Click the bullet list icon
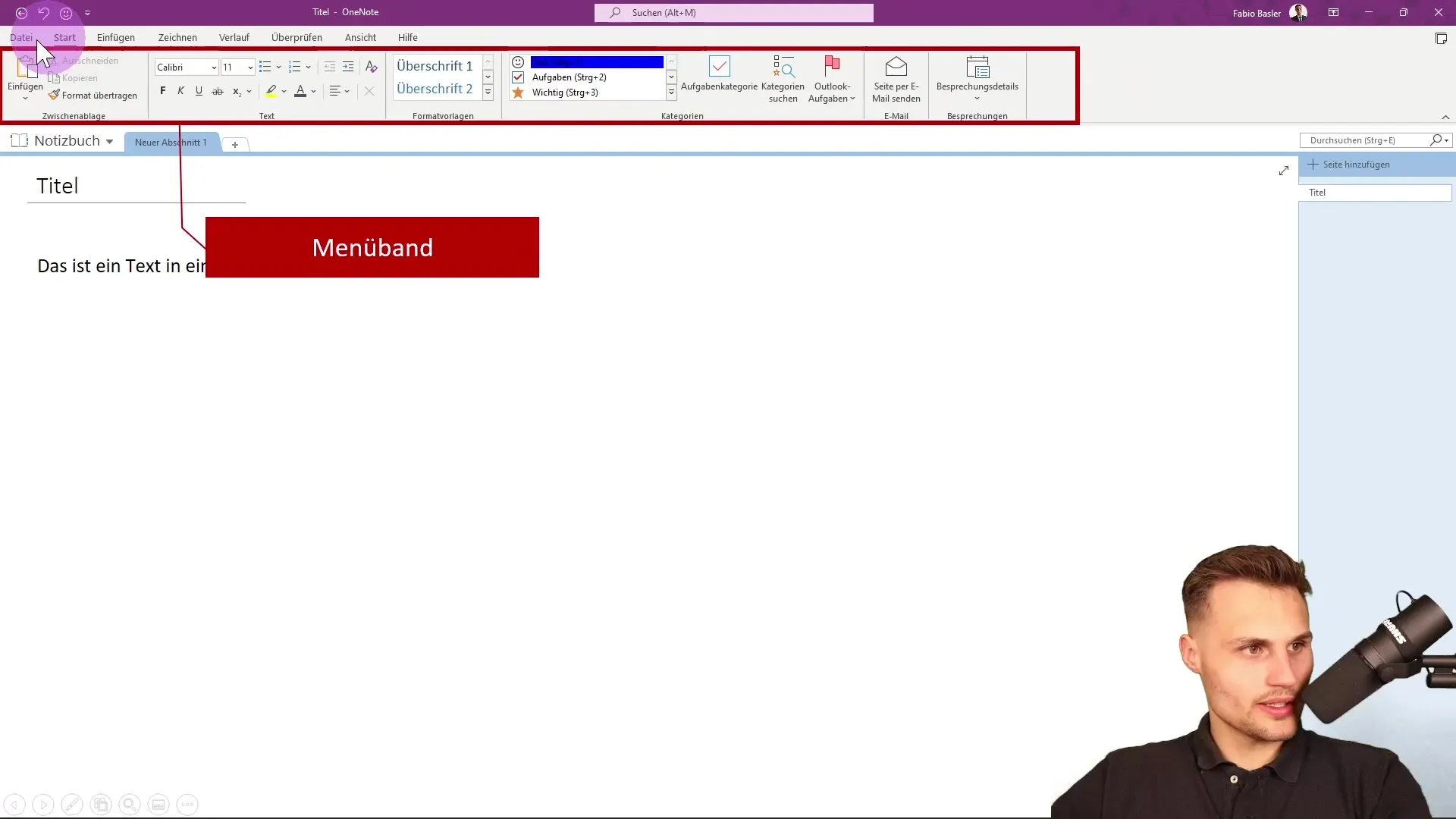1456x819 pixels. (x=265, y=67)
